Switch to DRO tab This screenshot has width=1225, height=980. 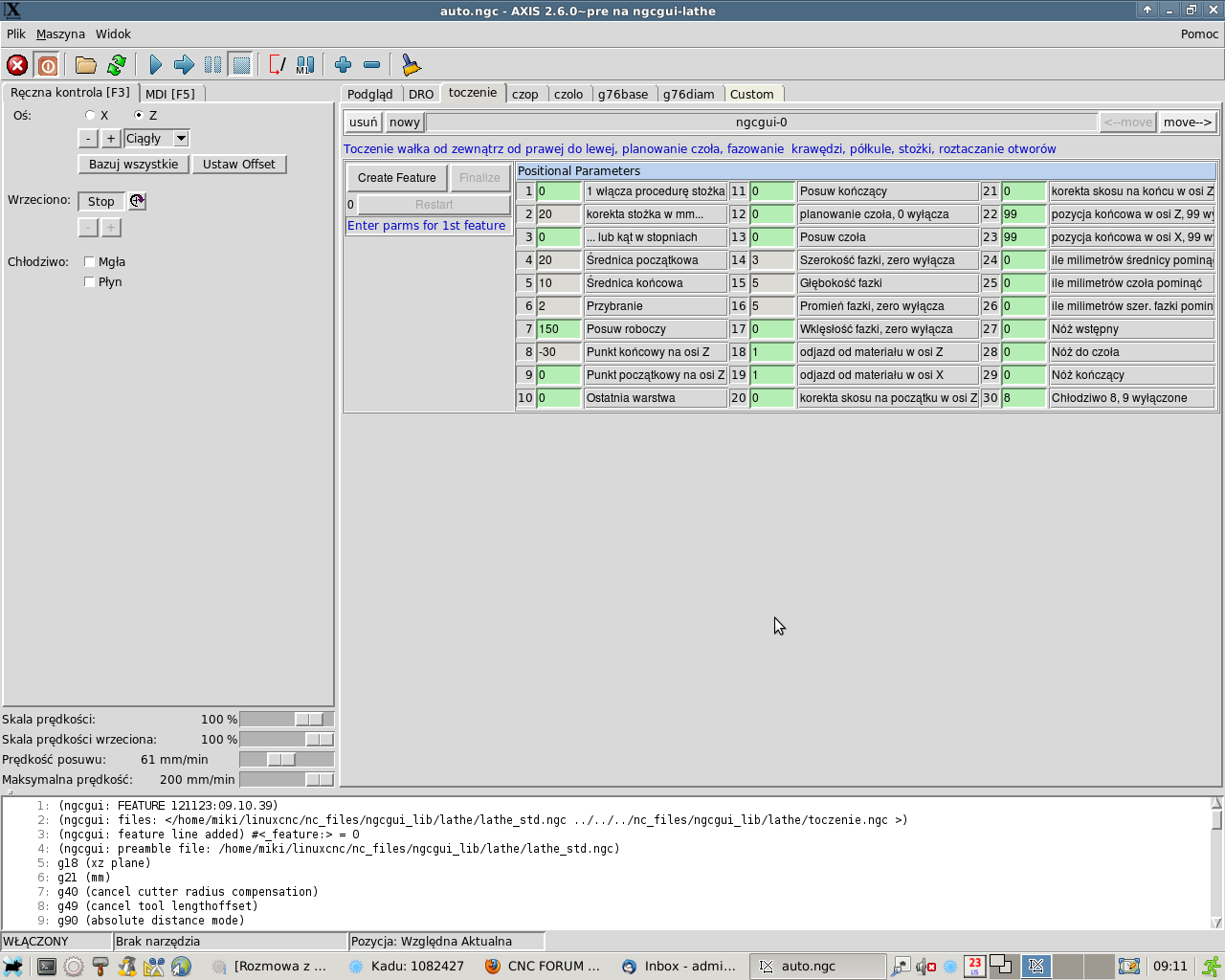pyautogui.click(x=421, y=94)
